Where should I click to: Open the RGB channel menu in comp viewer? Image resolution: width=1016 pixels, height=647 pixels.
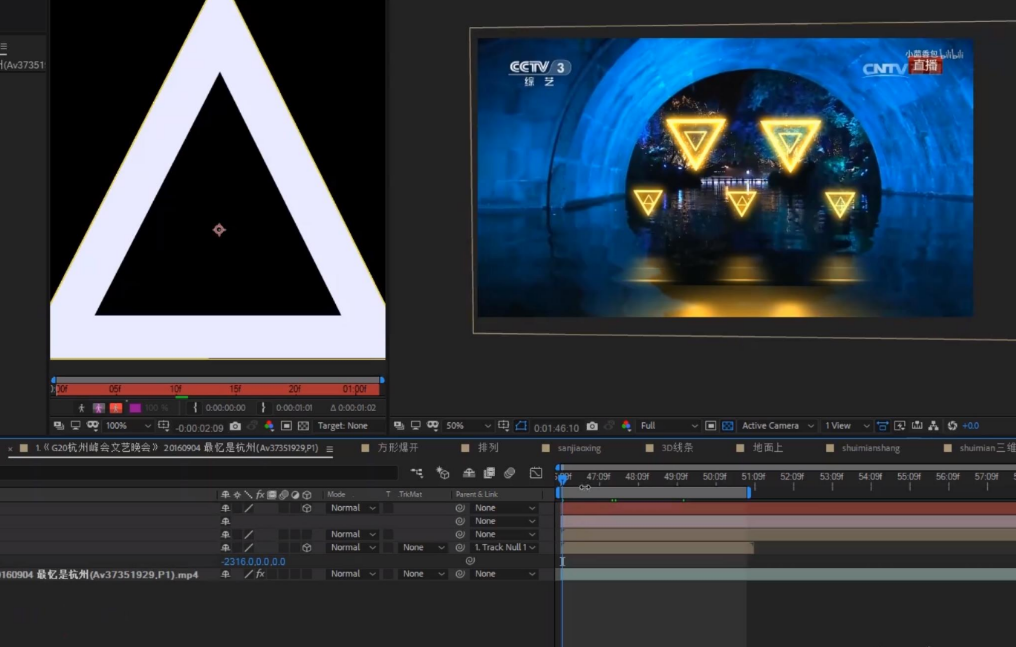[626, 426]
